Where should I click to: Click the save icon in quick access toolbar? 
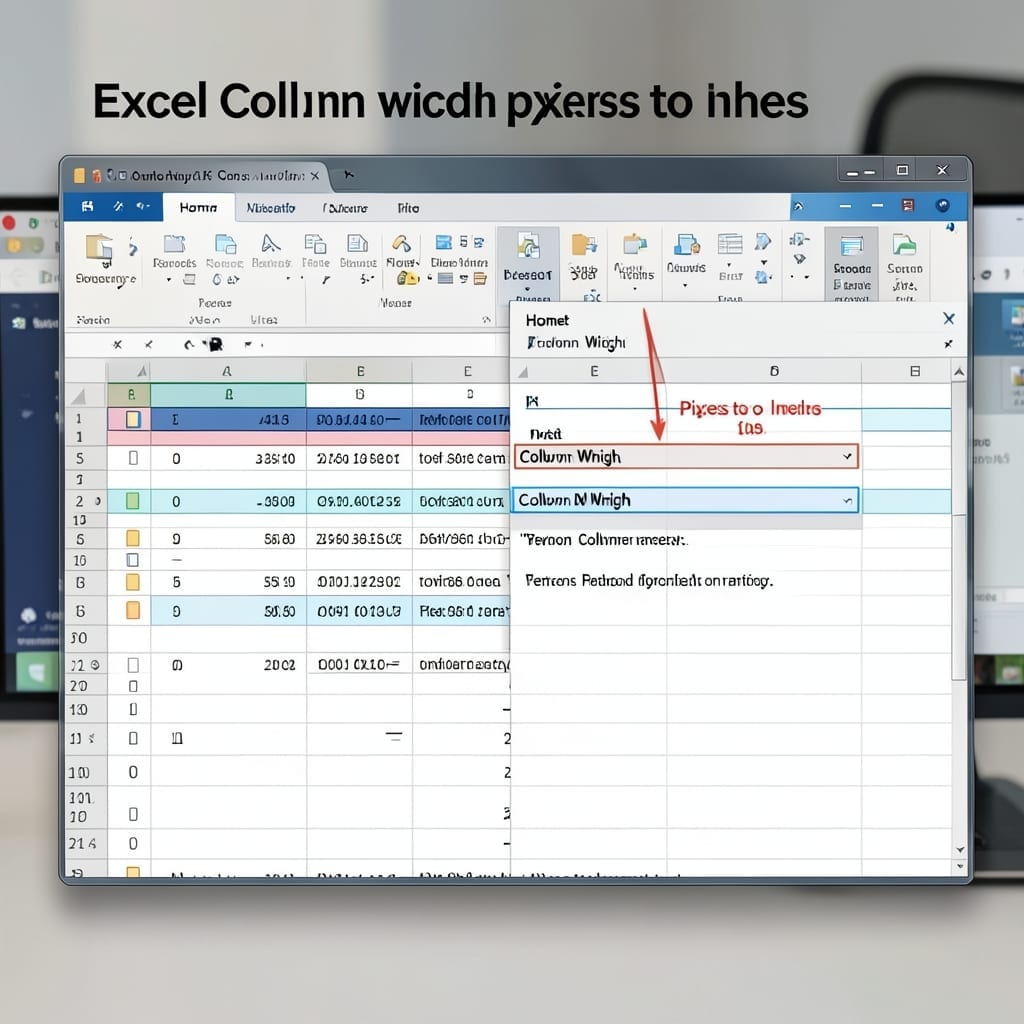88,206
